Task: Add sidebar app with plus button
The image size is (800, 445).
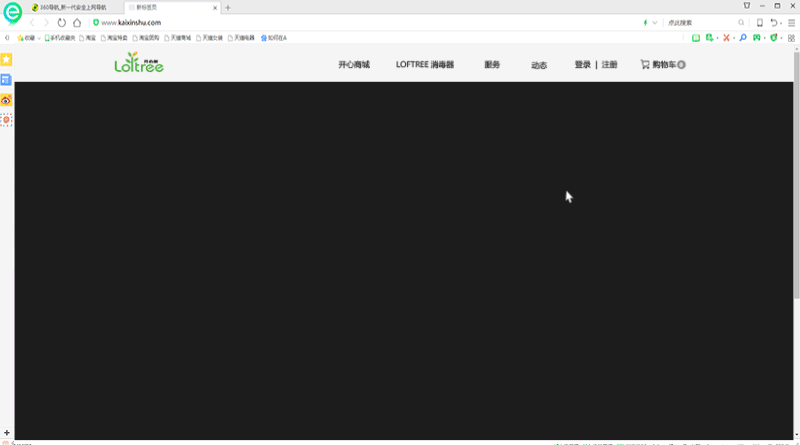Action: tap(7, 433)
